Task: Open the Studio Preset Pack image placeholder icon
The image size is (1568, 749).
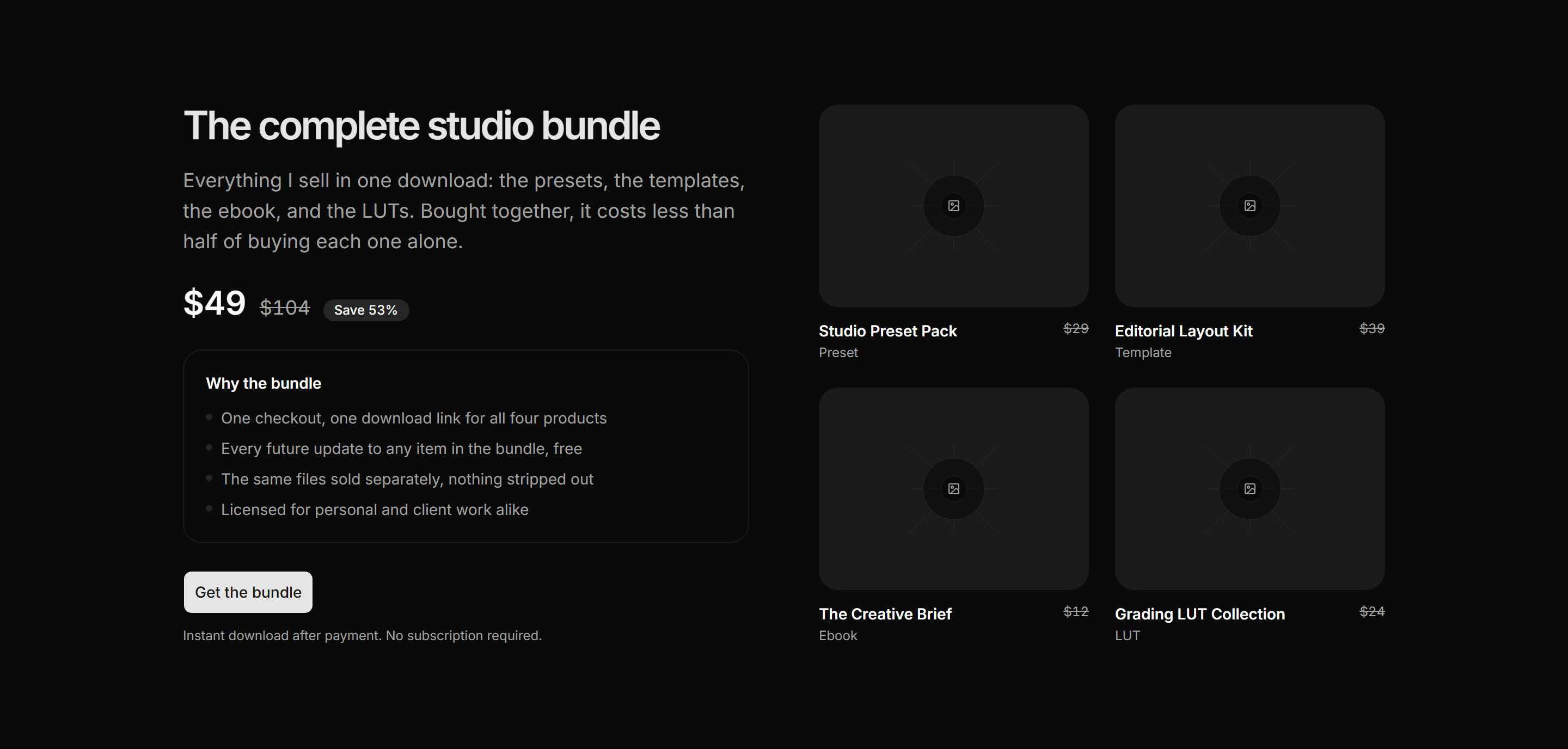Action: tap(953, 206)
